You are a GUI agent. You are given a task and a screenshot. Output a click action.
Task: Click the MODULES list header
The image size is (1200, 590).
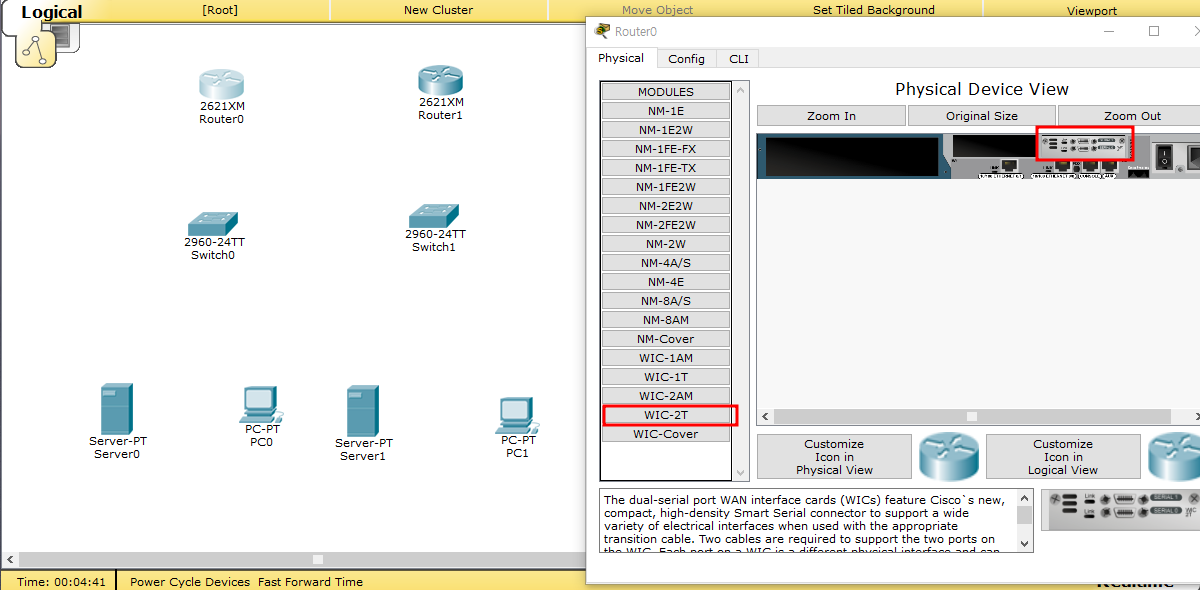click(666, 92)
